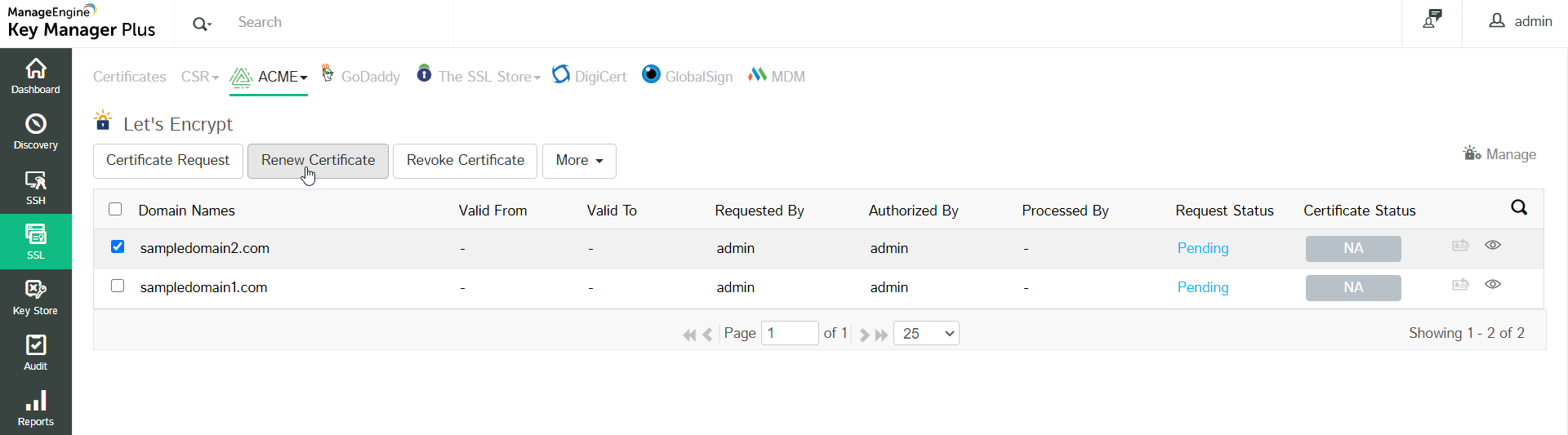Screen dimensions: 1568x435
Task: Uncheck the sampledomain2.com row checkbox
Action: pos(118,246)
